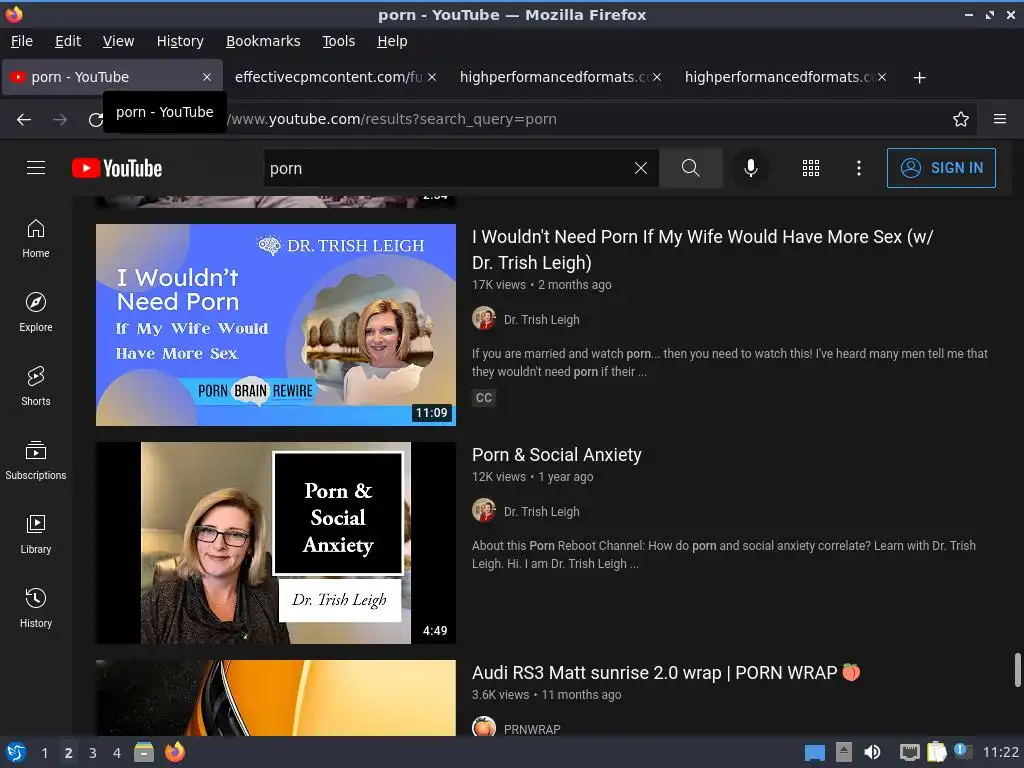This screenshot has width=1024, height=768.
Task: Click the Audi RS3 orange car thumbnail
Action: tap(276, 697)
